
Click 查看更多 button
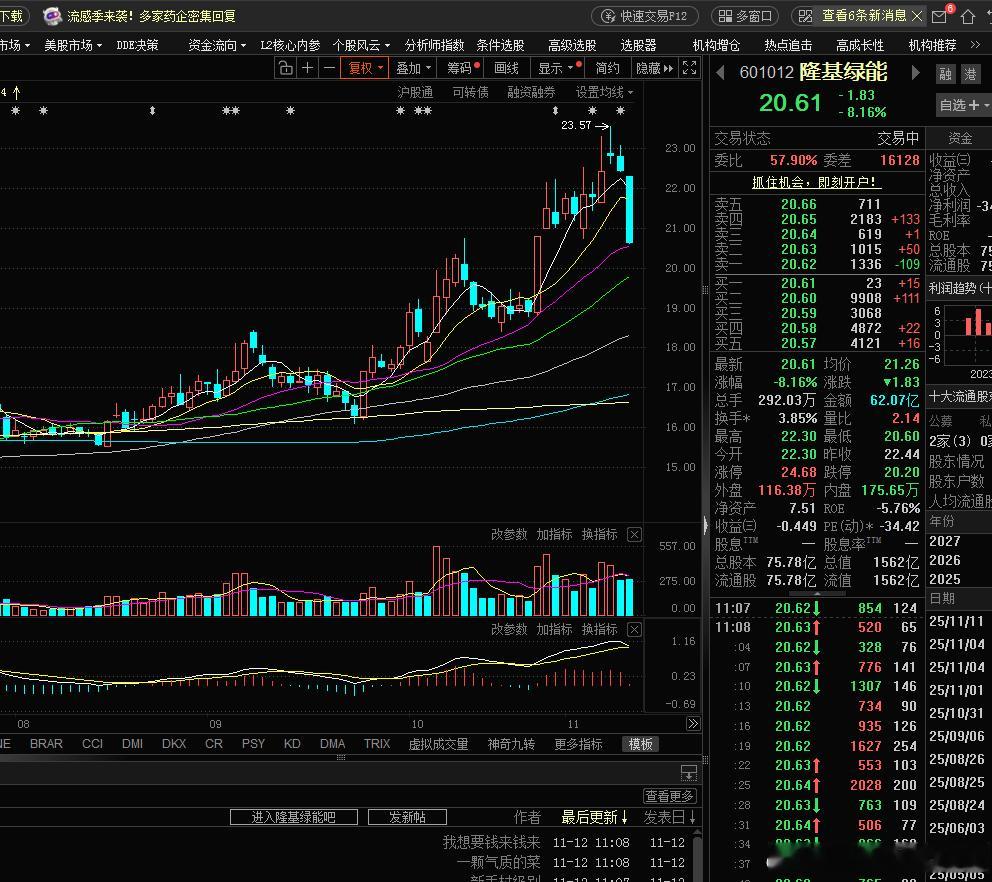pos(670,795)
